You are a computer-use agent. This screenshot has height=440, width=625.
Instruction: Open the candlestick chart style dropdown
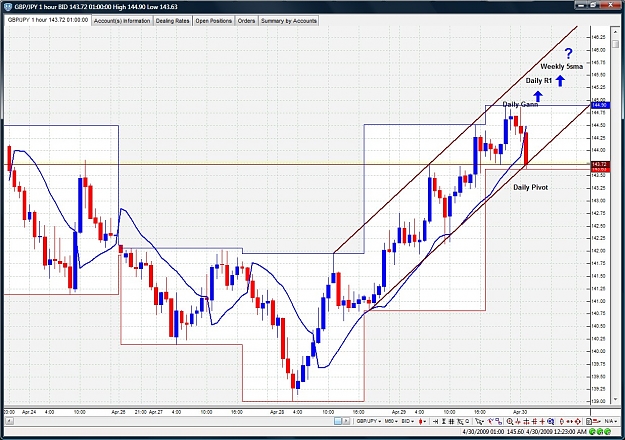tap(422, 421)
